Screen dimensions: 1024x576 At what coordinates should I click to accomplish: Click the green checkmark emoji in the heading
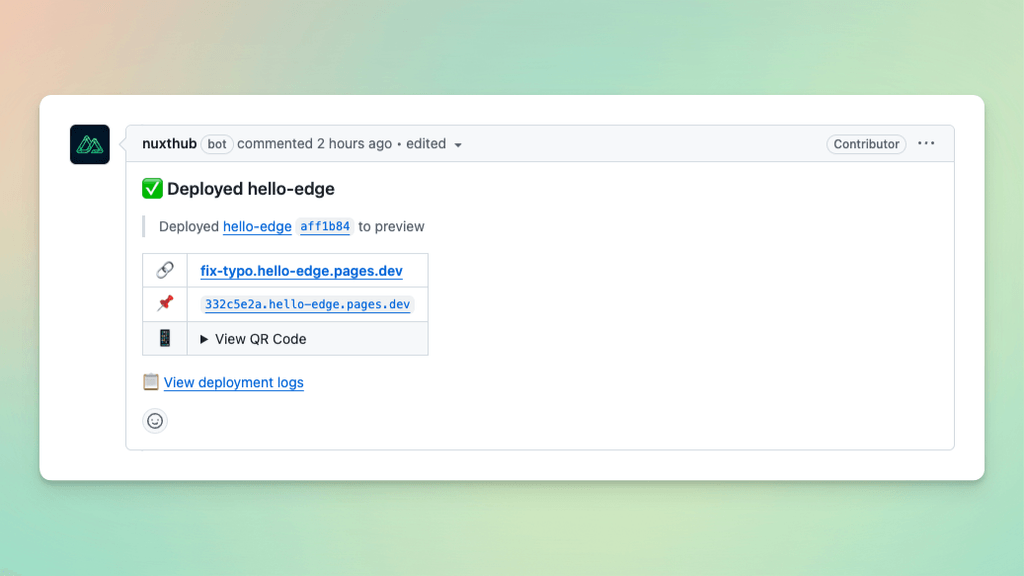coord(153,188)
